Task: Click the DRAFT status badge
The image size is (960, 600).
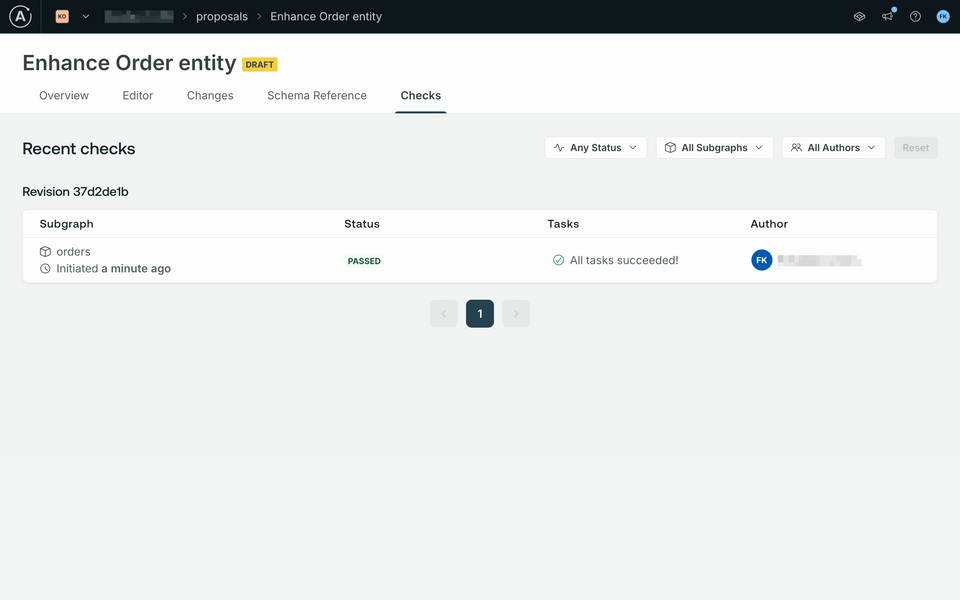Action: pos(260,64)
